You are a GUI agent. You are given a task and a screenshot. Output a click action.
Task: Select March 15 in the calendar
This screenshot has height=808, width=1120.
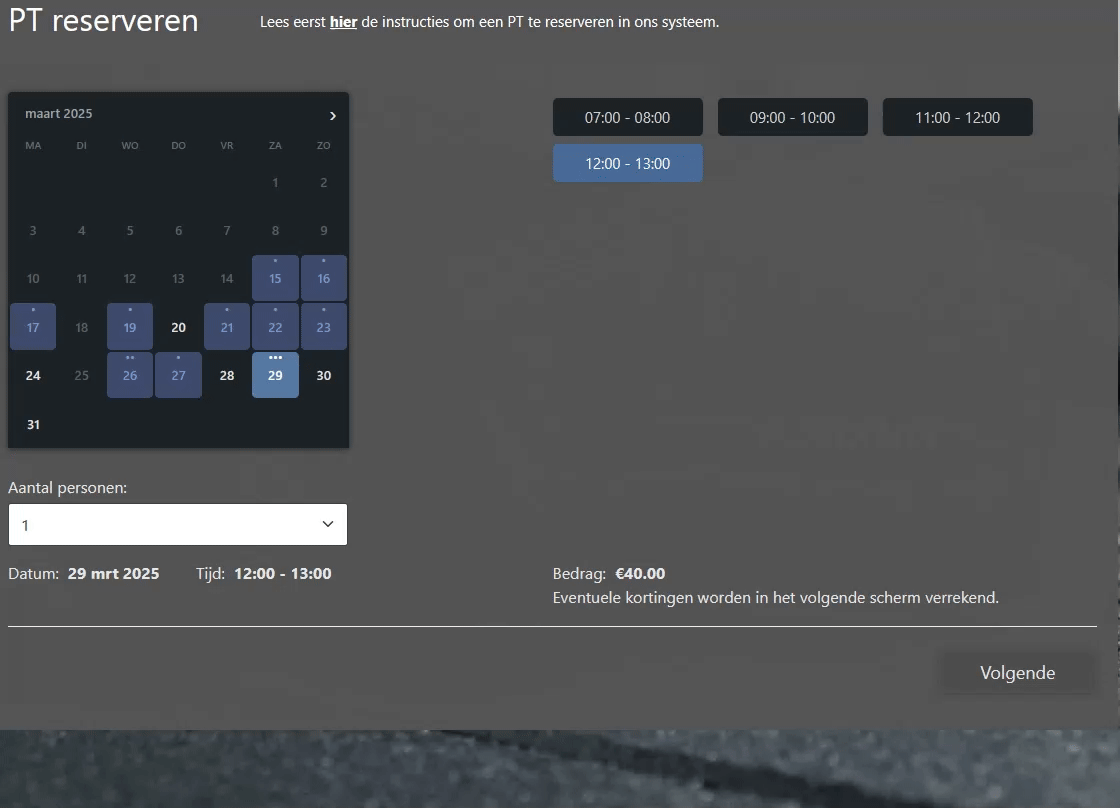coord(275,278)
